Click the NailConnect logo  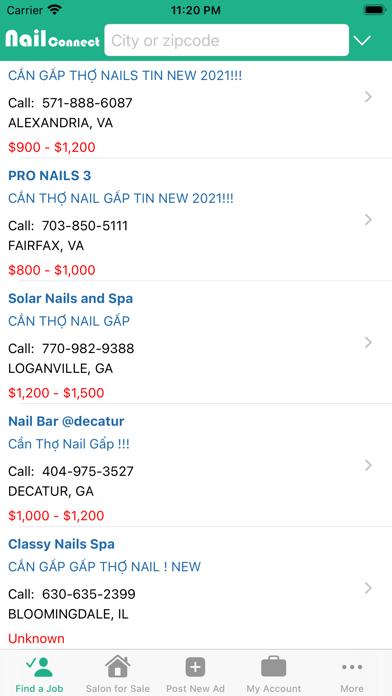[x=52, y=39]
